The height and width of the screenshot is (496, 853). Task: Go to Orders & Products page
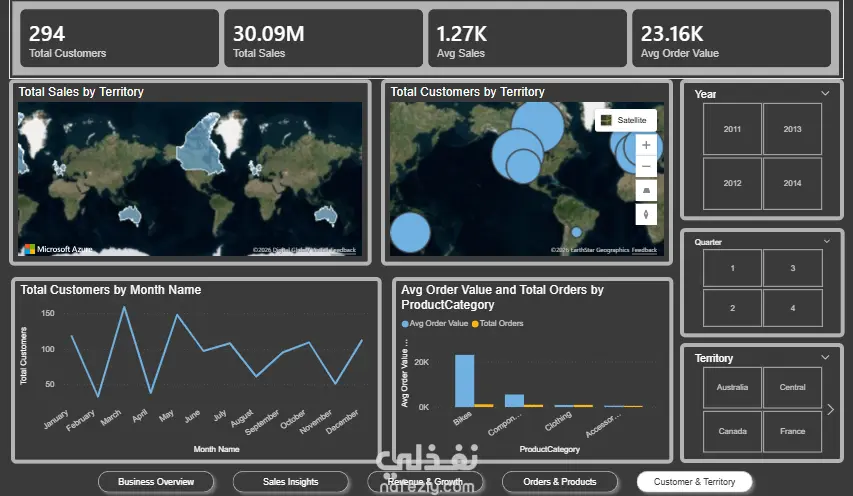pos(560,482)
